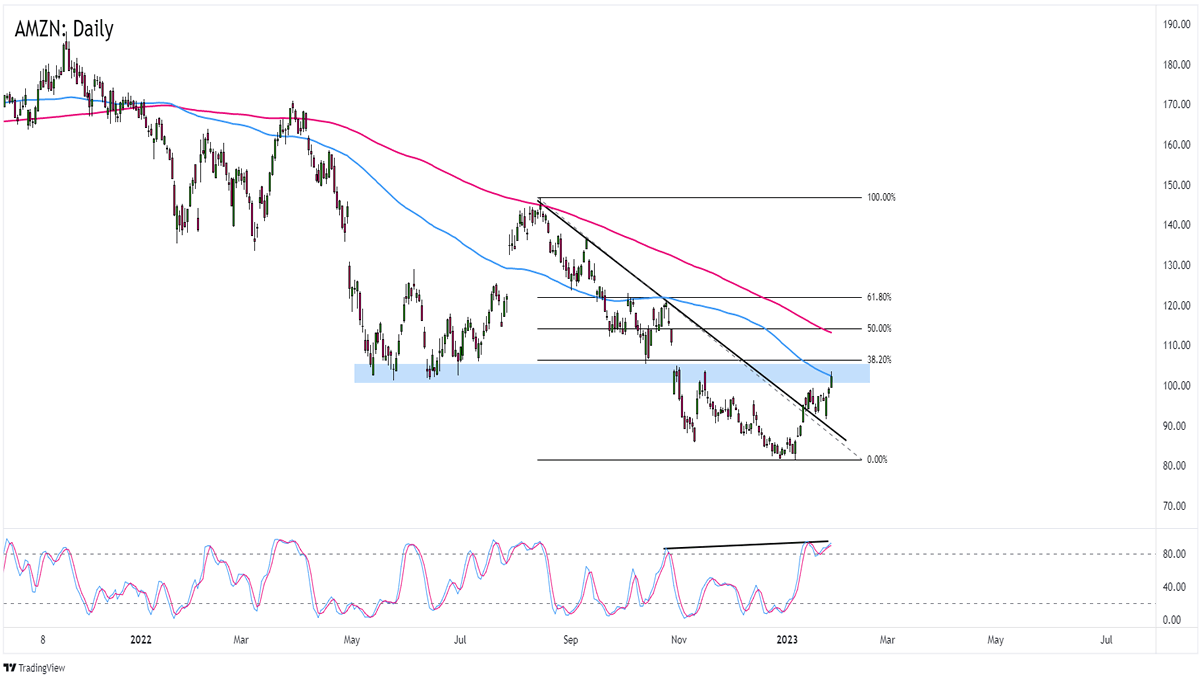Click the Sep label on time axis
The width and height of the screenshot is (1200, 675).
coord(570,638)
